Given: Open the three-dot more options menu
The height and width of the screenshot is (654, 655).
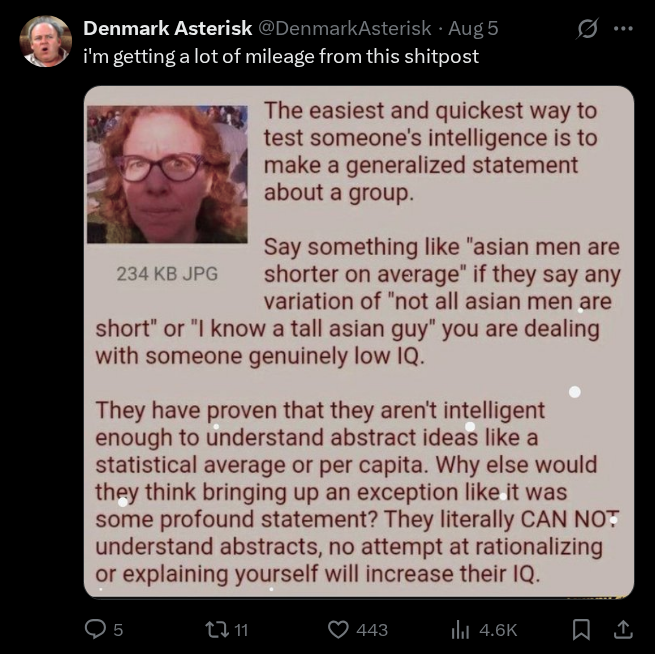Looking at the screenshot, I should pyautogui.click(x=624, y=29).
